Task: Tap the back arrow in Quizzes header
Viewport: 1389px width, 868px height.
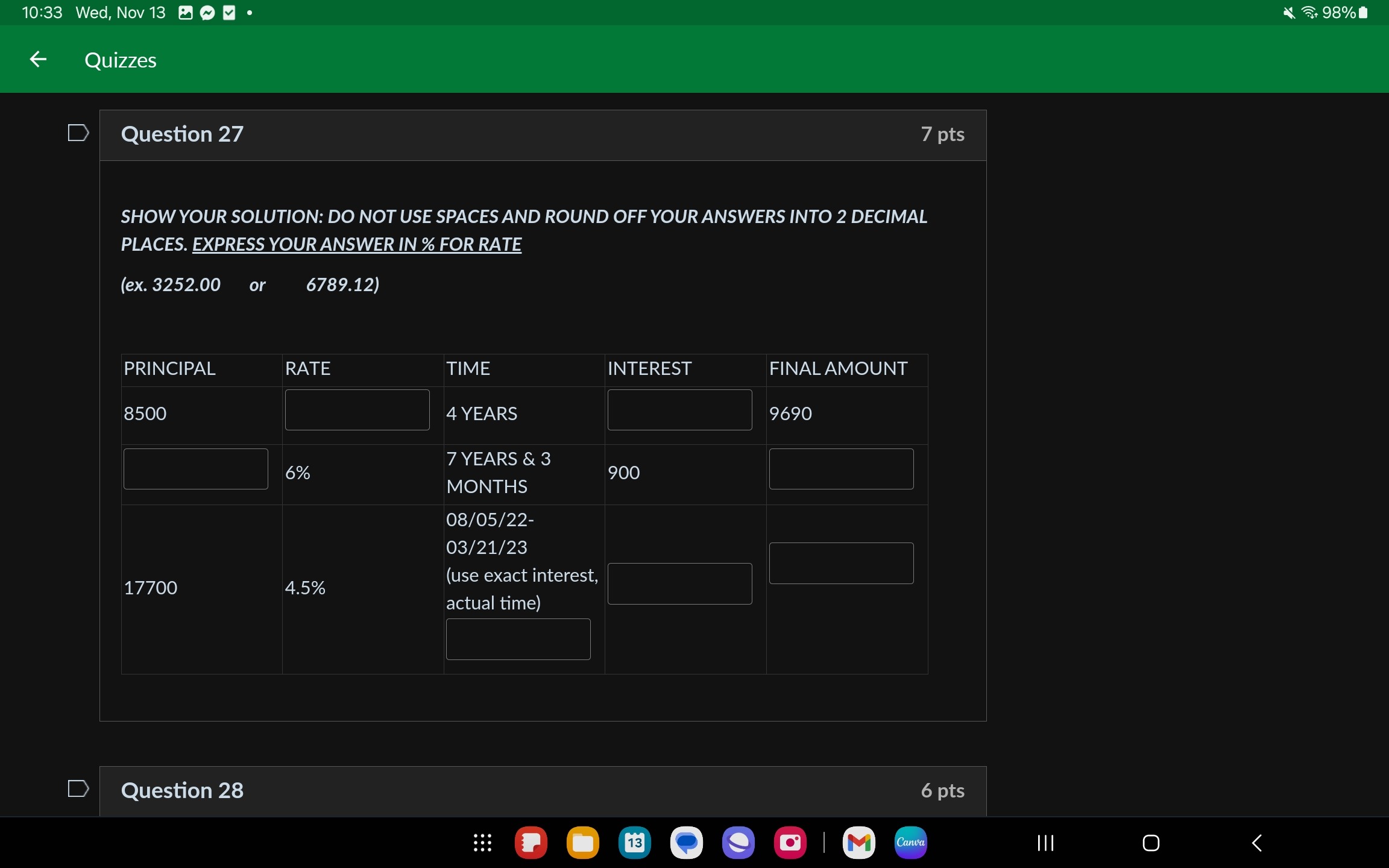Action: coord(38,60)
